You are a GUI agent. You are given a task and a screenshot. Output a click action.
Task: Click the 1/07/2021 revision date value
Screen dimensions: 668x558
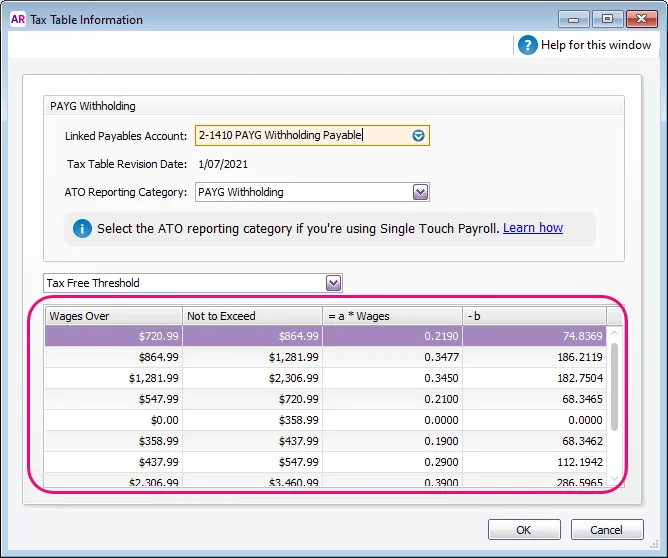[x=223, y=164]
